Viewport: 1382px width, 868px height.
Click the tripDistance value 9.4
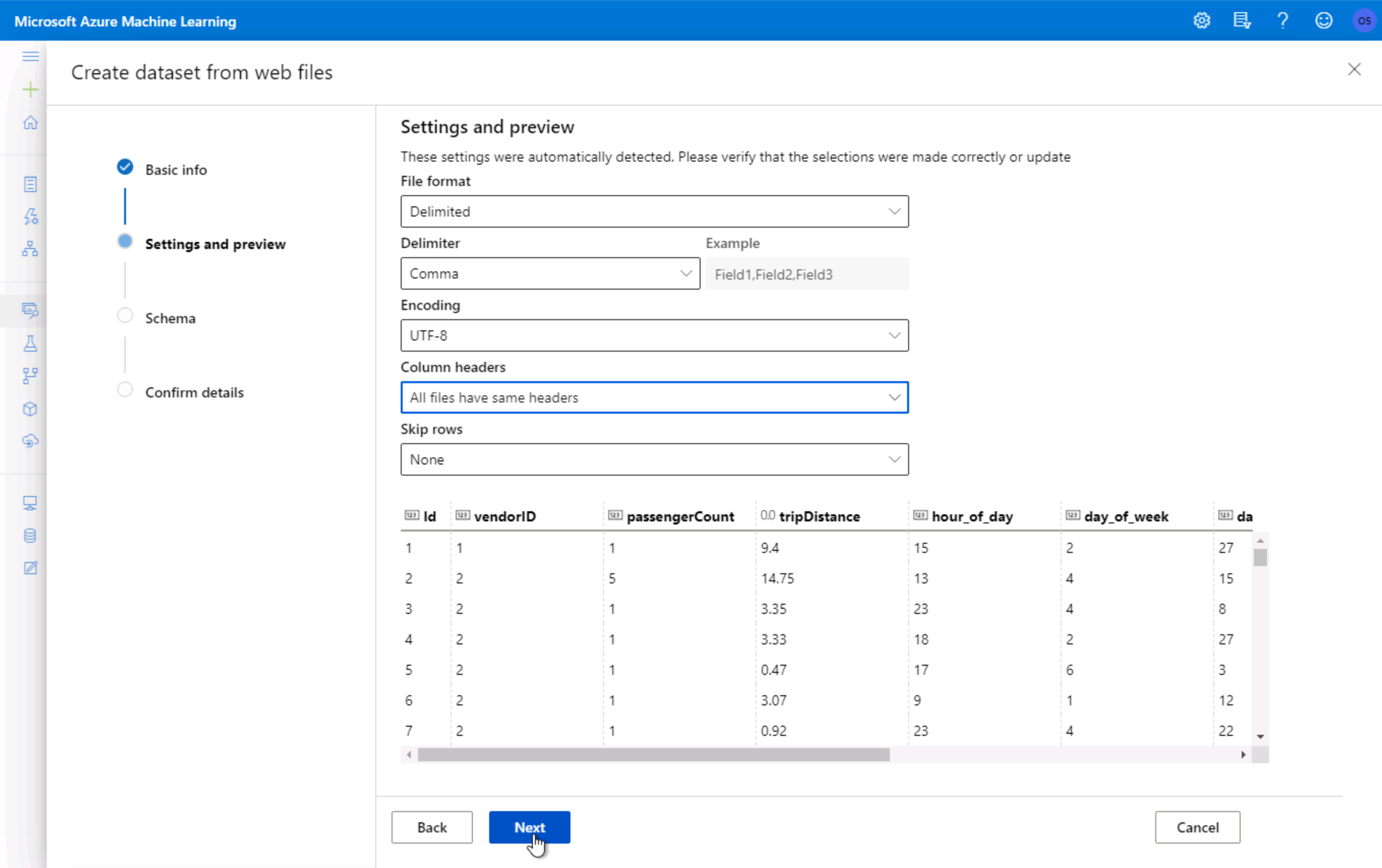(x=770, y=548)
